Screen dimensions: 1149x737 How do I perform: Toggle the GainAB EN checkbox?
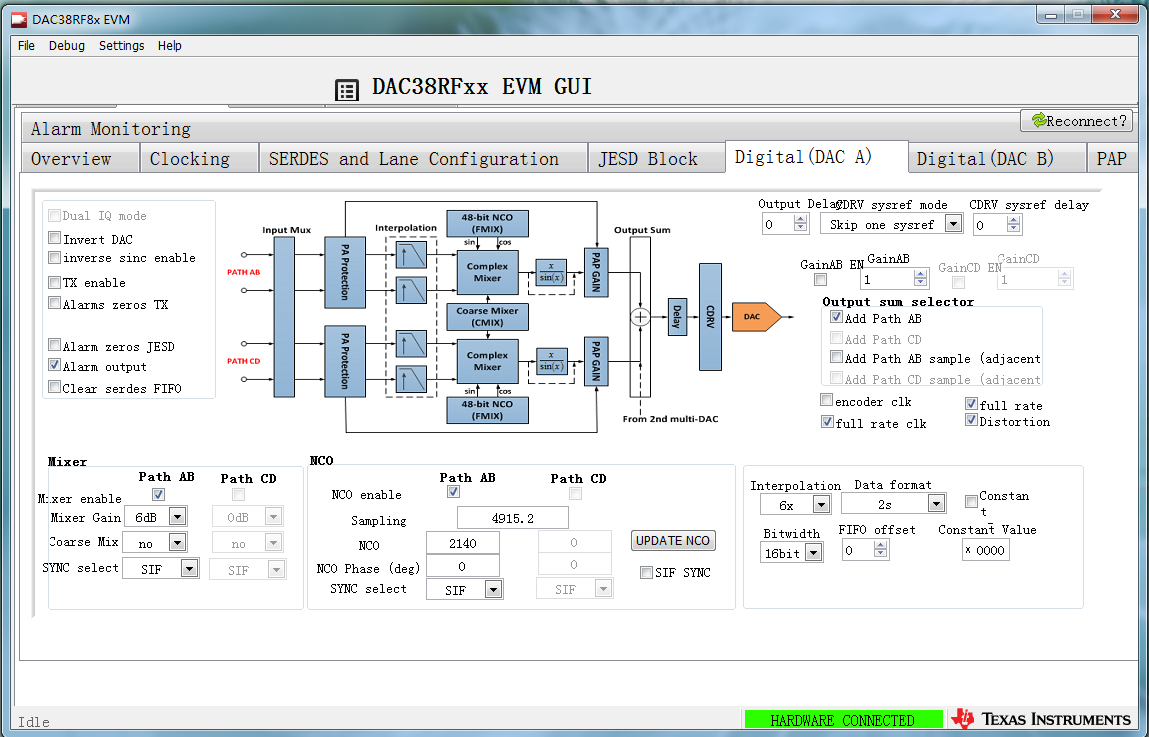(821, 280)
